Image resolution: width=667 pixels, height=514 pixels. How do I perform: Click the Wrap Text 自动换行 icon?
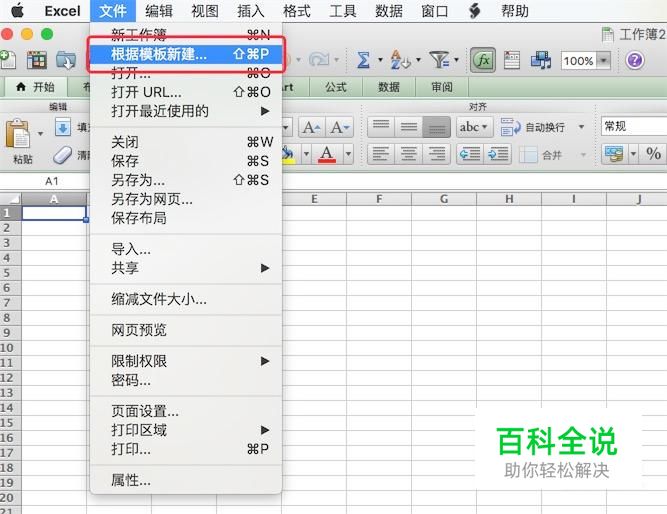pyautogui.click(x=510, y=127)
